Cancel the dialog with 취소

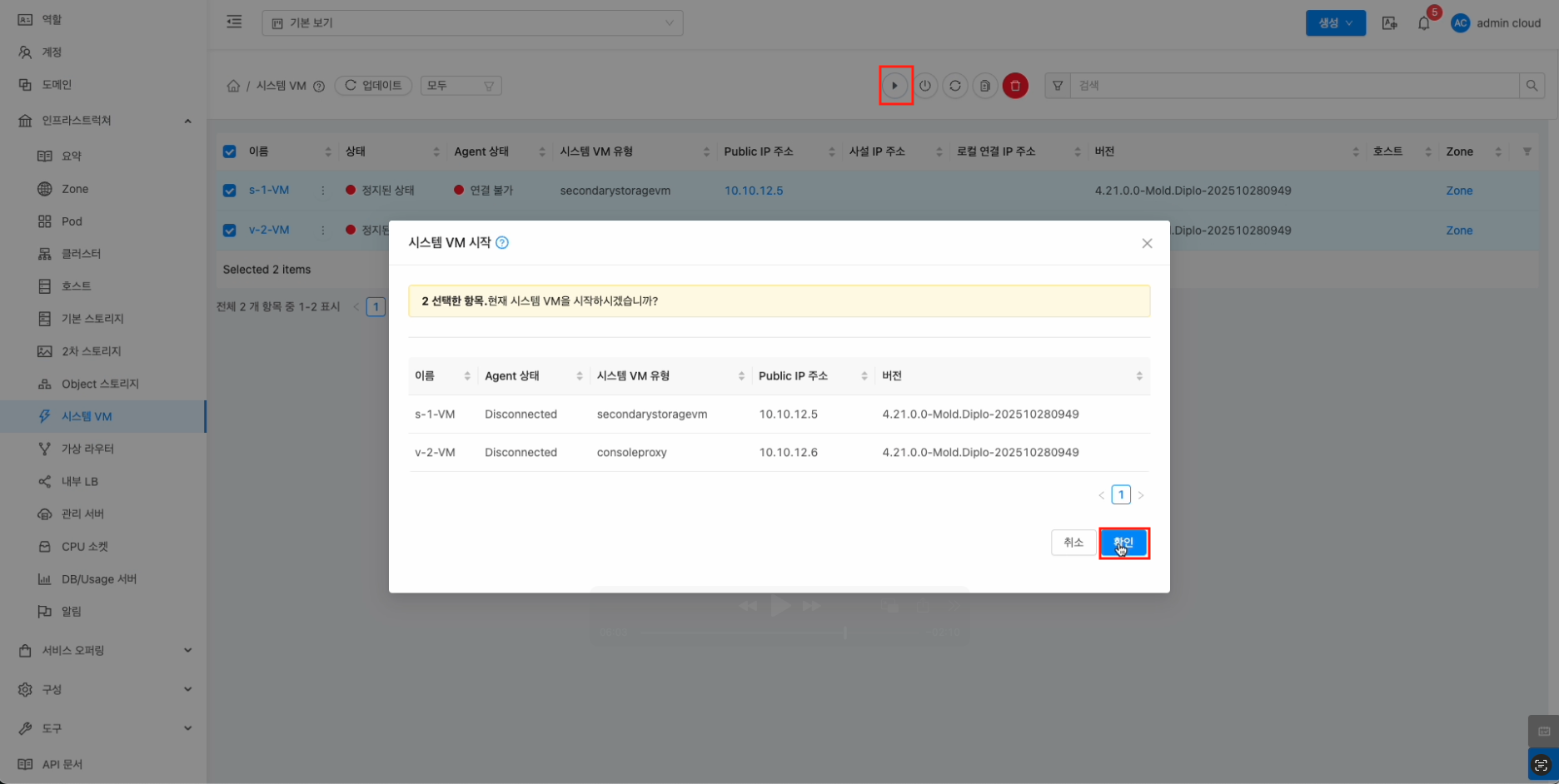[x=1073, y=543]
